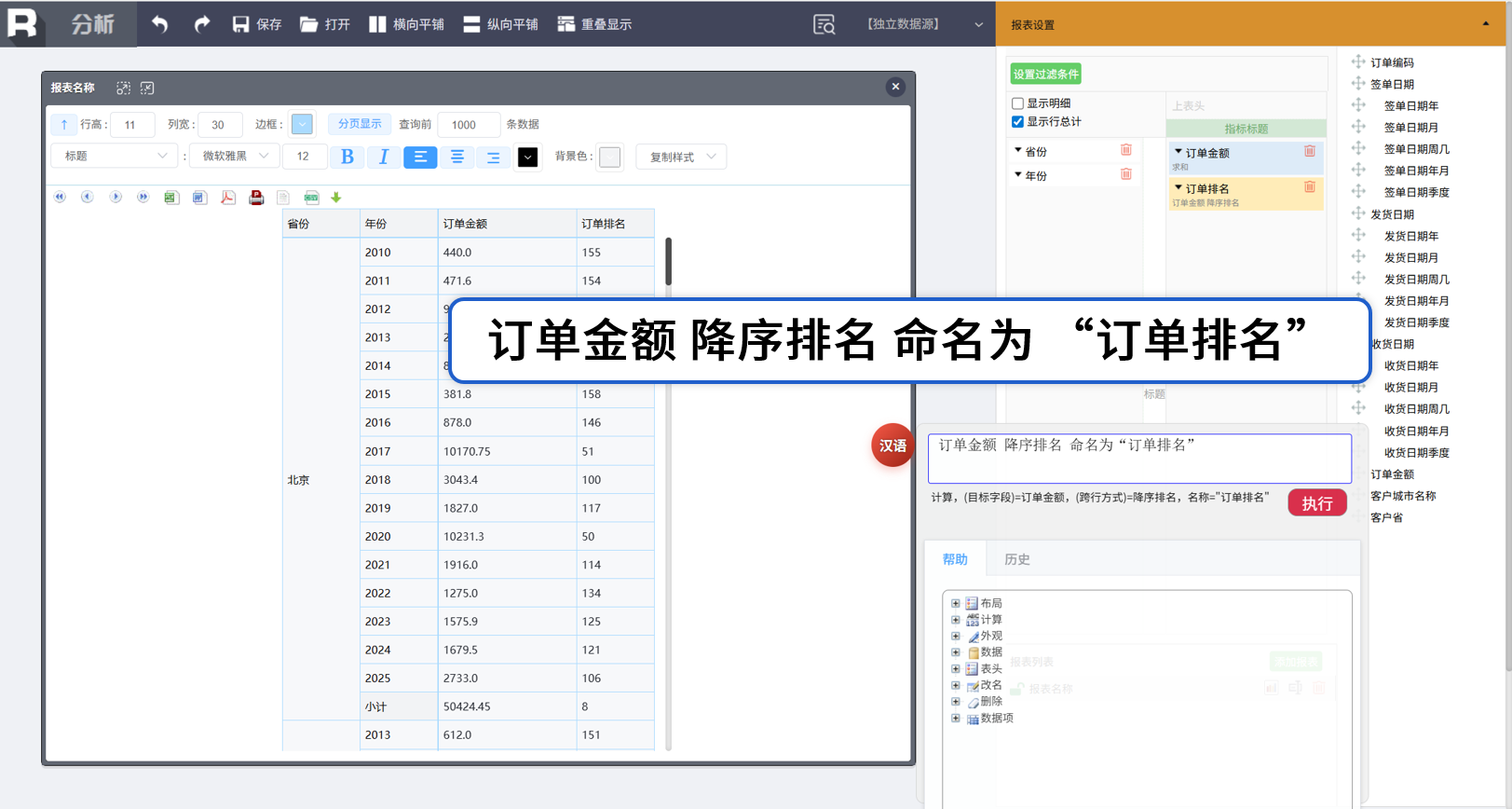Go to the last page of report
This screenshot has height=809, width=1512.
pyautogui.click(x=143, y=198)
